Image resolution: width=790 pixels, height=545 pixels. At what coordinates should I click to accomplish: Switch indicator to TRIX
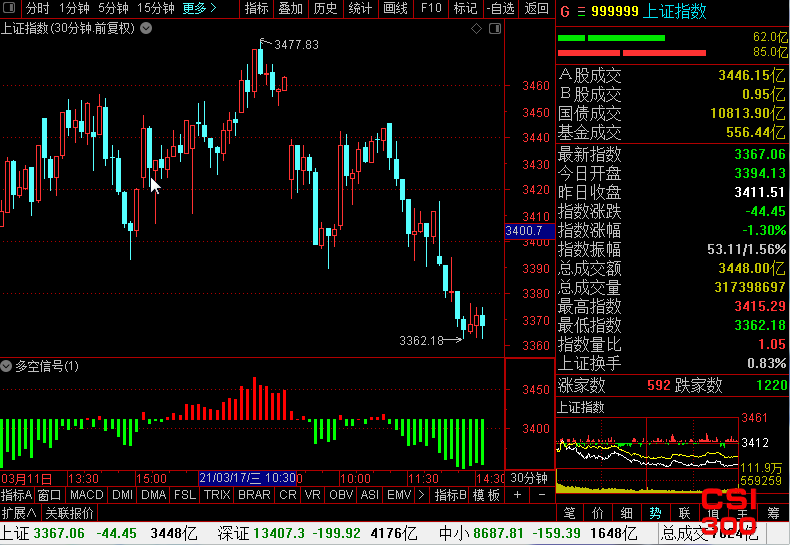tap(217, 495)
